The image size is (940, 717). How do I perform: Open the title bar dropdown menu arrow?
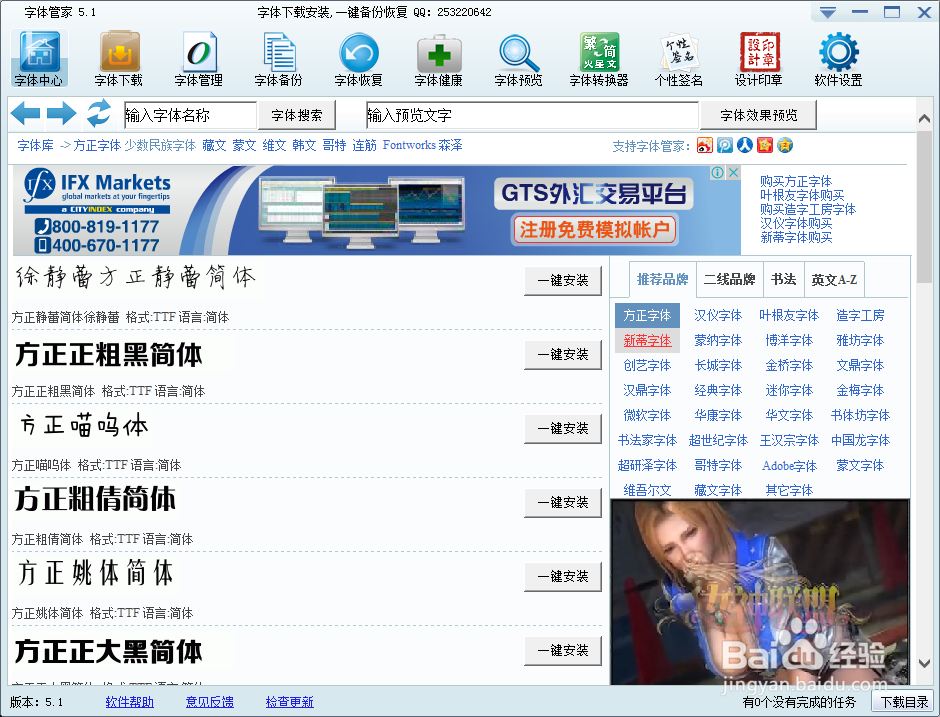[x=828, y=13]
